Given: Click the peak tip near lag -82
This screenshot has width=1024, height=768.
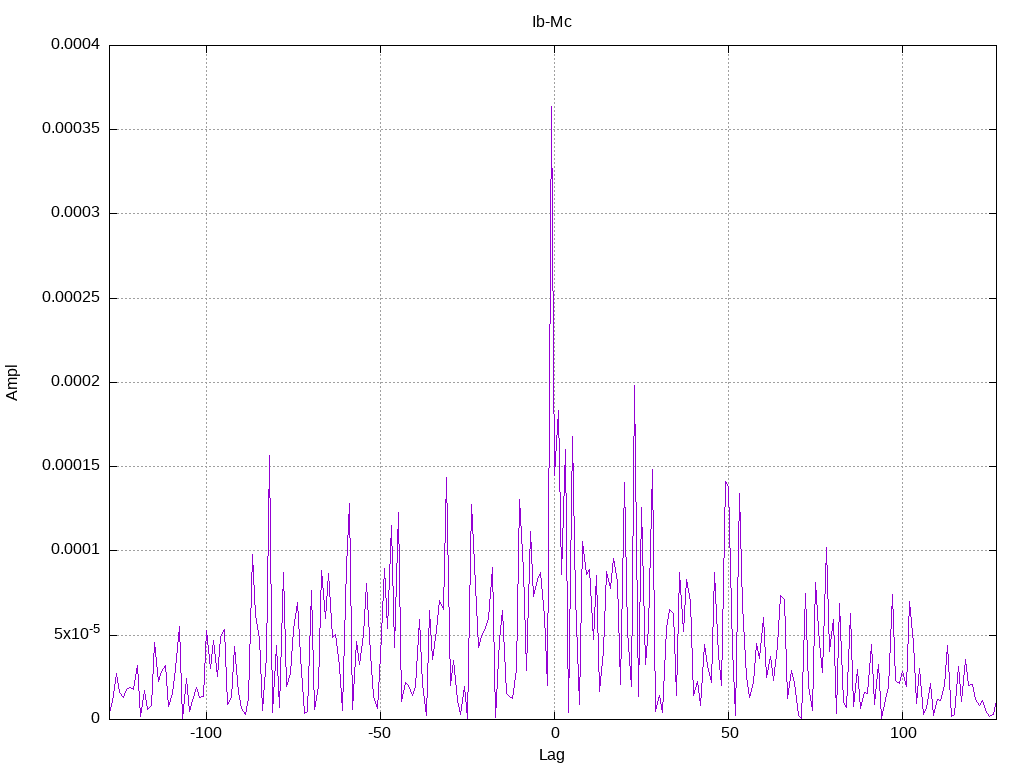Looking at the screenshot, I should pyautogui.click(x=269, y=456).
